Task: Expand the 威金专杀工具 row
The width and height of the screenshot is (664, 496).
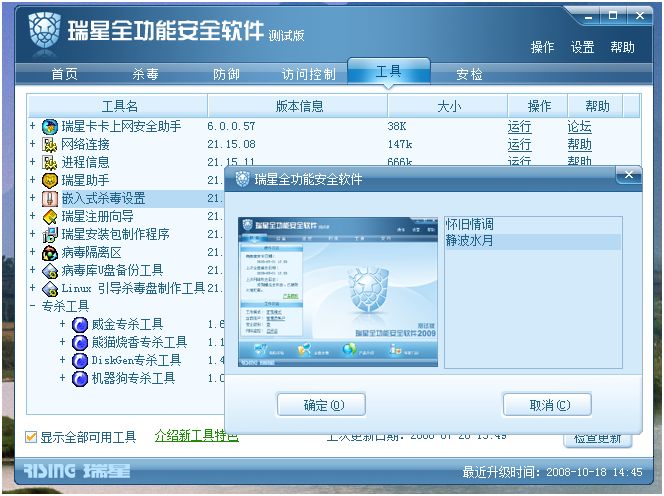Action: click(x=62, y=324)
